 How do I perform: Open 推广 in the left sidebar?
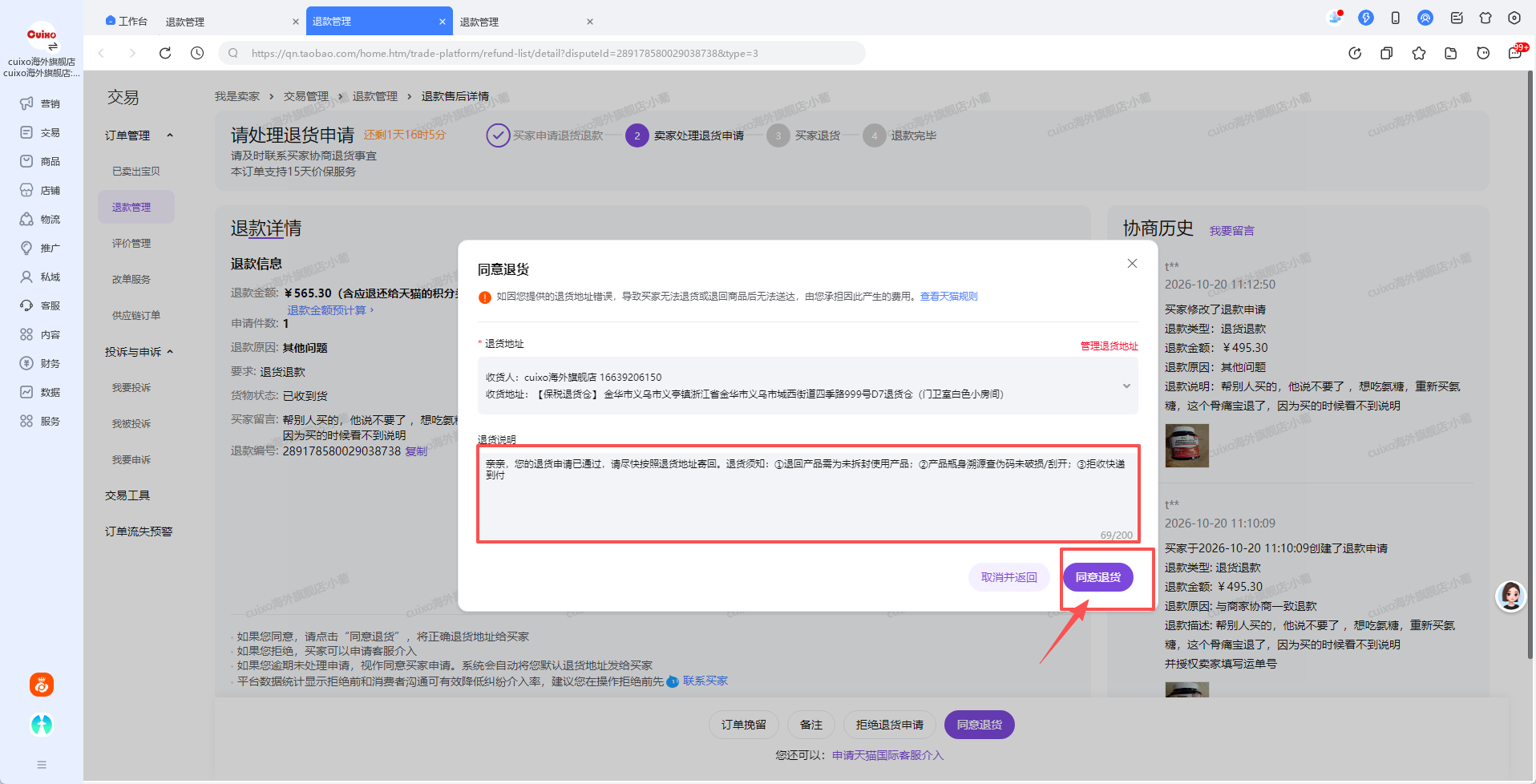40,248
